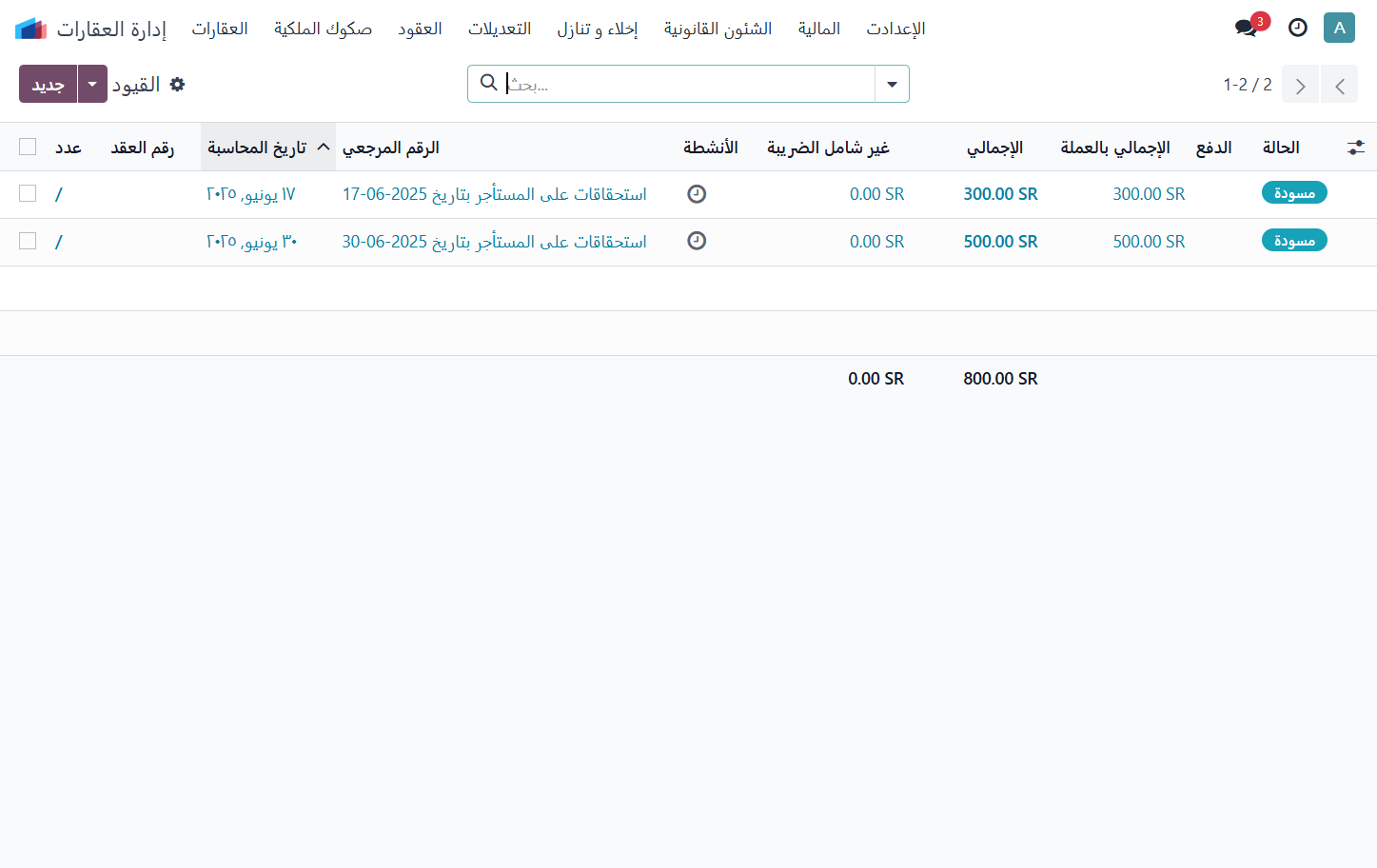Open the activities clock icon in navbar
The height and width of the screenshot is (868, 1377).
pyautogui.click(x=1297, y=28)
